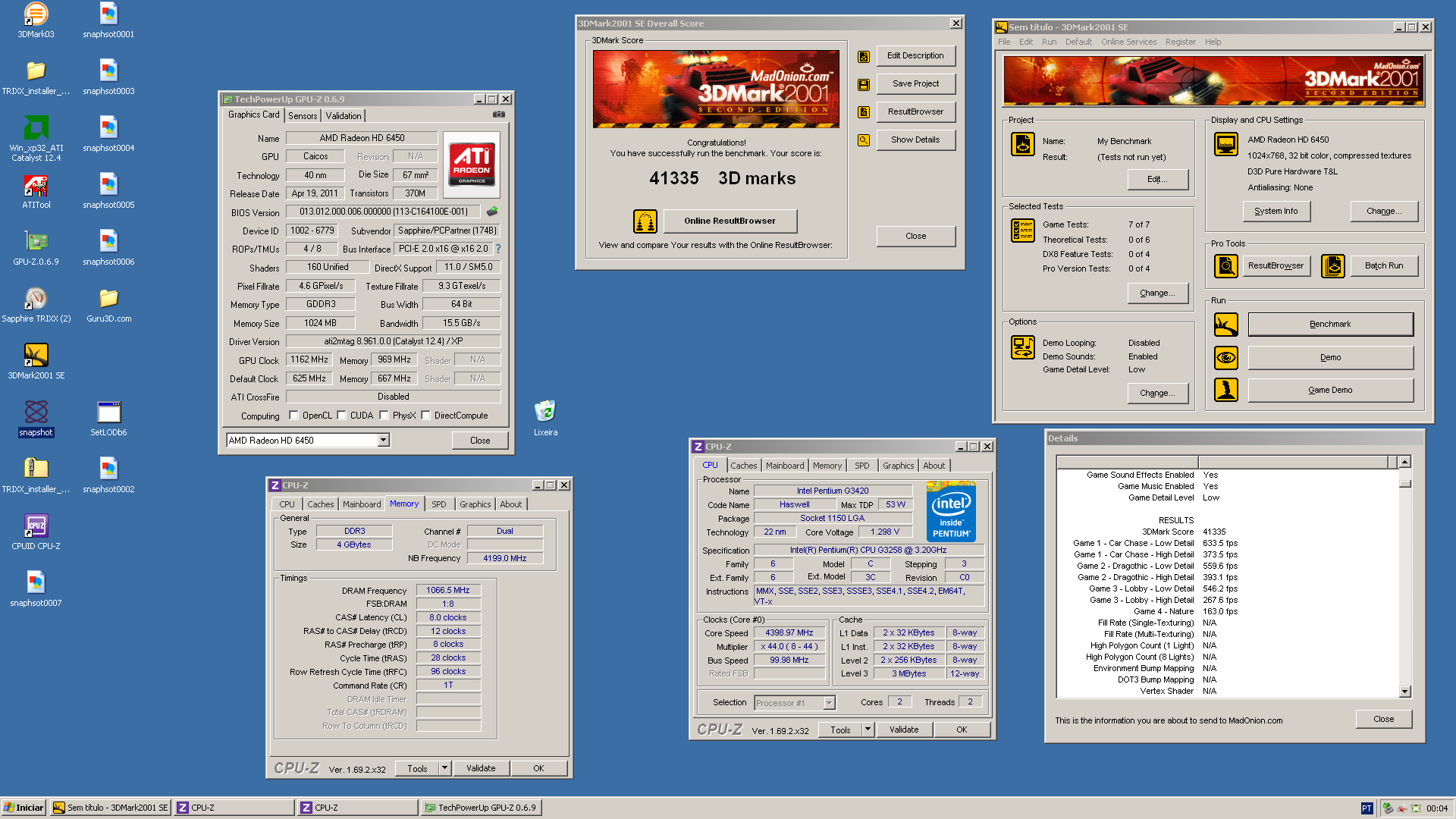Click the Batch Run icon in Pro Tools
1456x819 pixels.
click(1333, 266)
